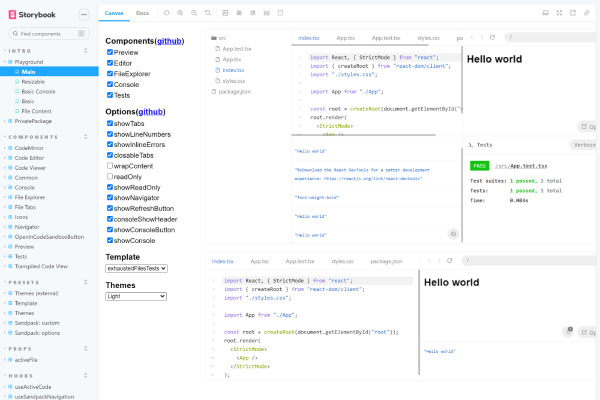Disable the showTabs option

pos(110,123)
